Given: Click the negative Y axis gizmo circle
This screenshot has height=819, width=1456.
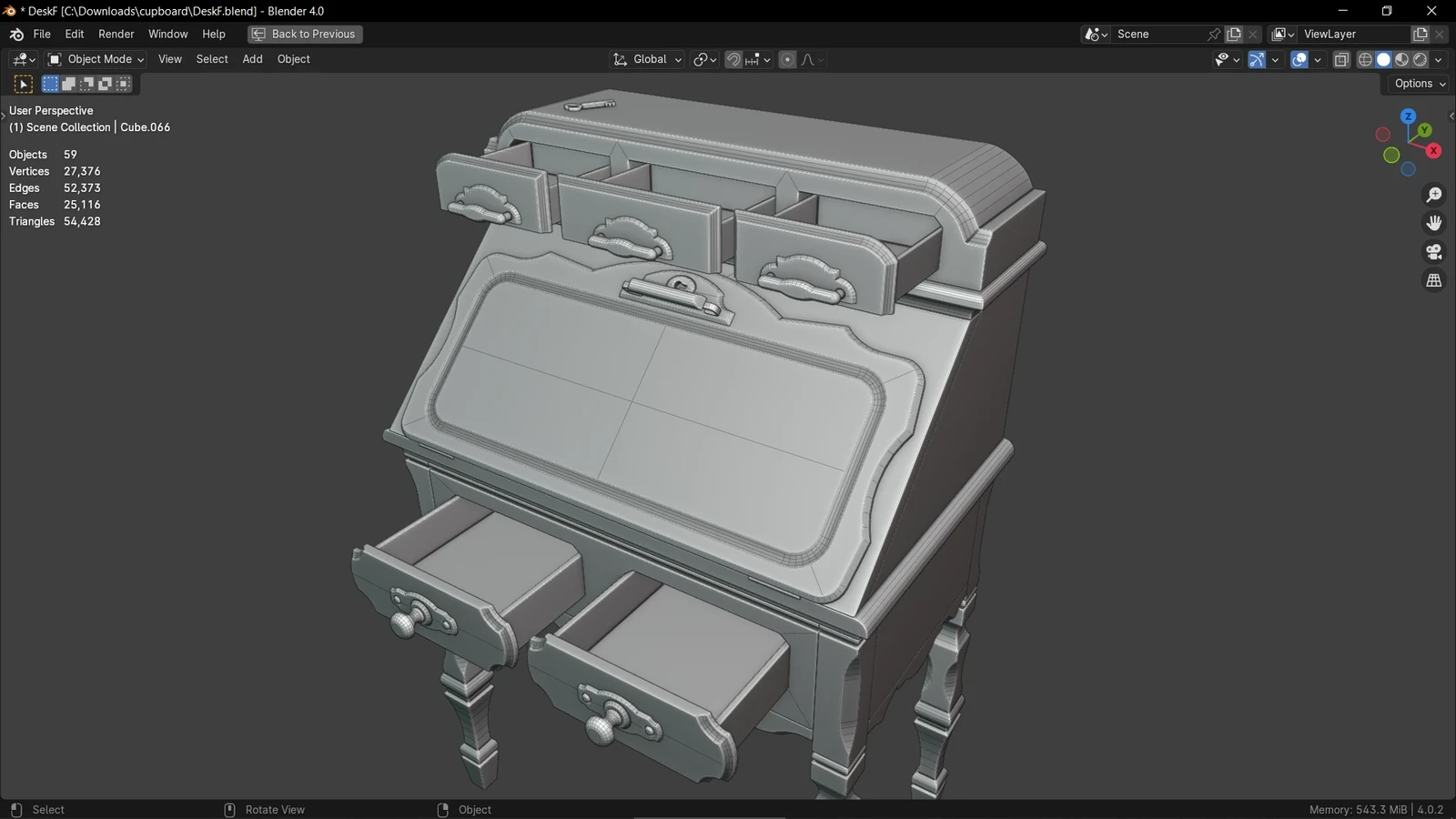Looking at the screenshot, I should 1391,156.
